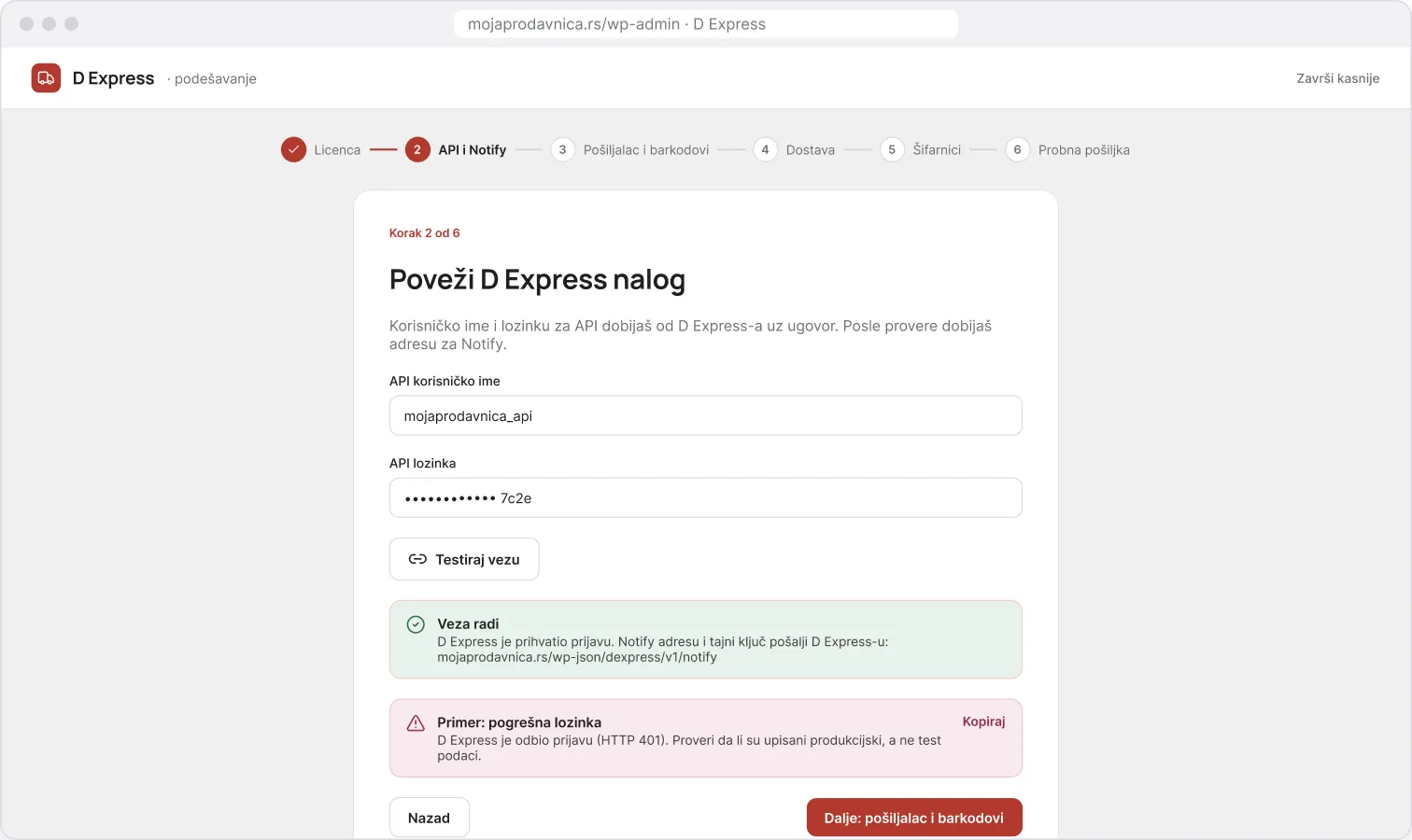The width and height of the screenshot is (1412, 840).
Task: Click the browser address bar showing mojaprodavnica.rs/wp-admin
Action: point(706,24)
